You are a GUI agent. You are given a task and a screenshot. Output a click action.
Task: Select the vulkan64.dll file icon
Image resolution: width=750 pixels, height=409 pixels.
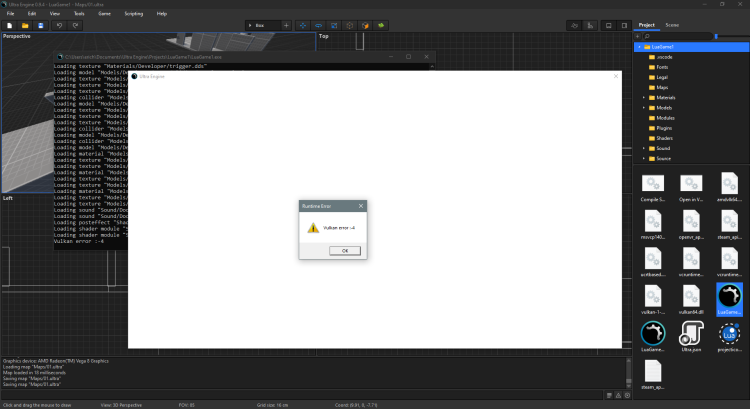pos(691,299)
